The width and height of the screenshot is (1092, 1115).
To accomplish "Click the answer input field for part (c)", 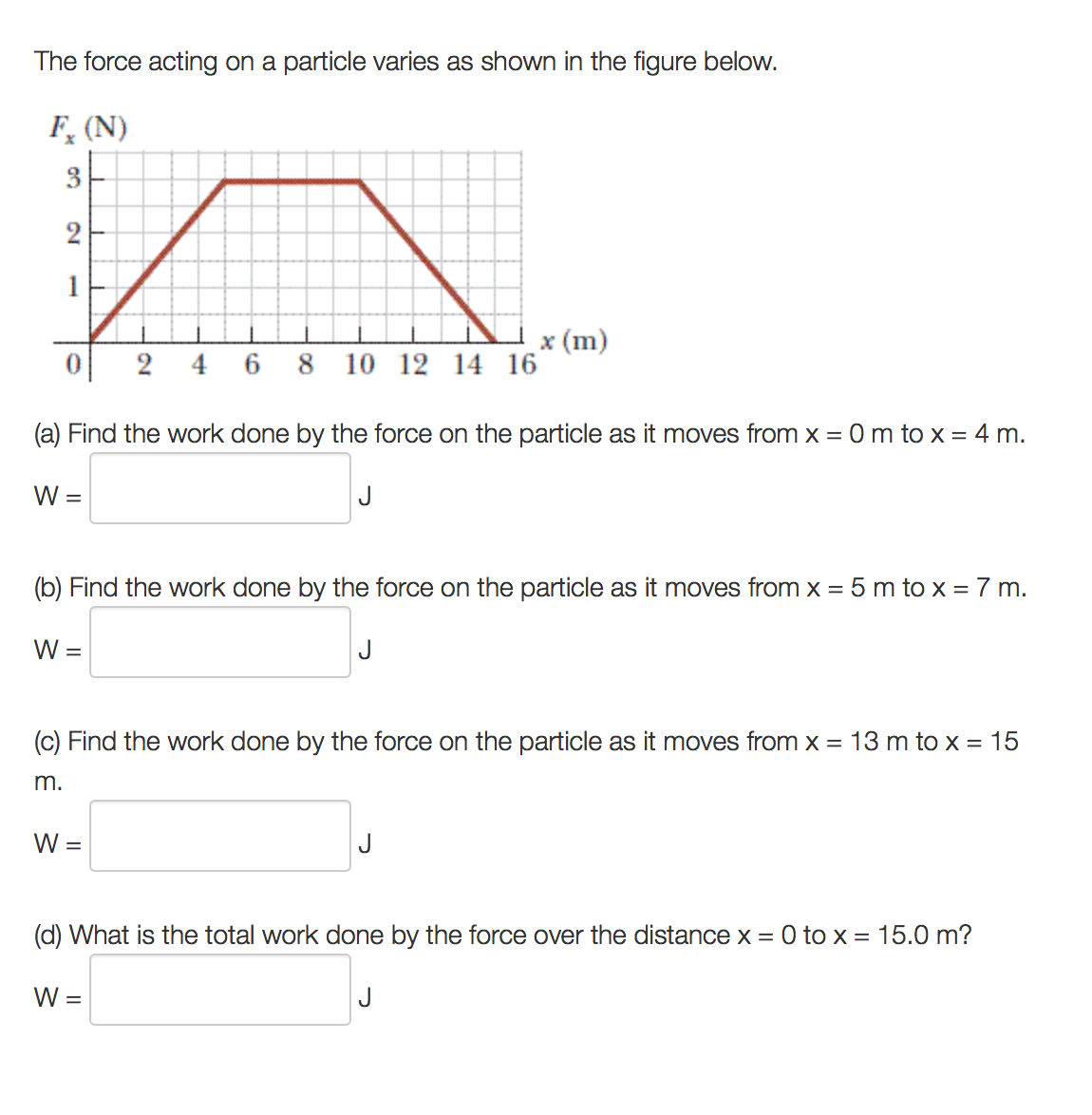I will (x=219, y=835).
